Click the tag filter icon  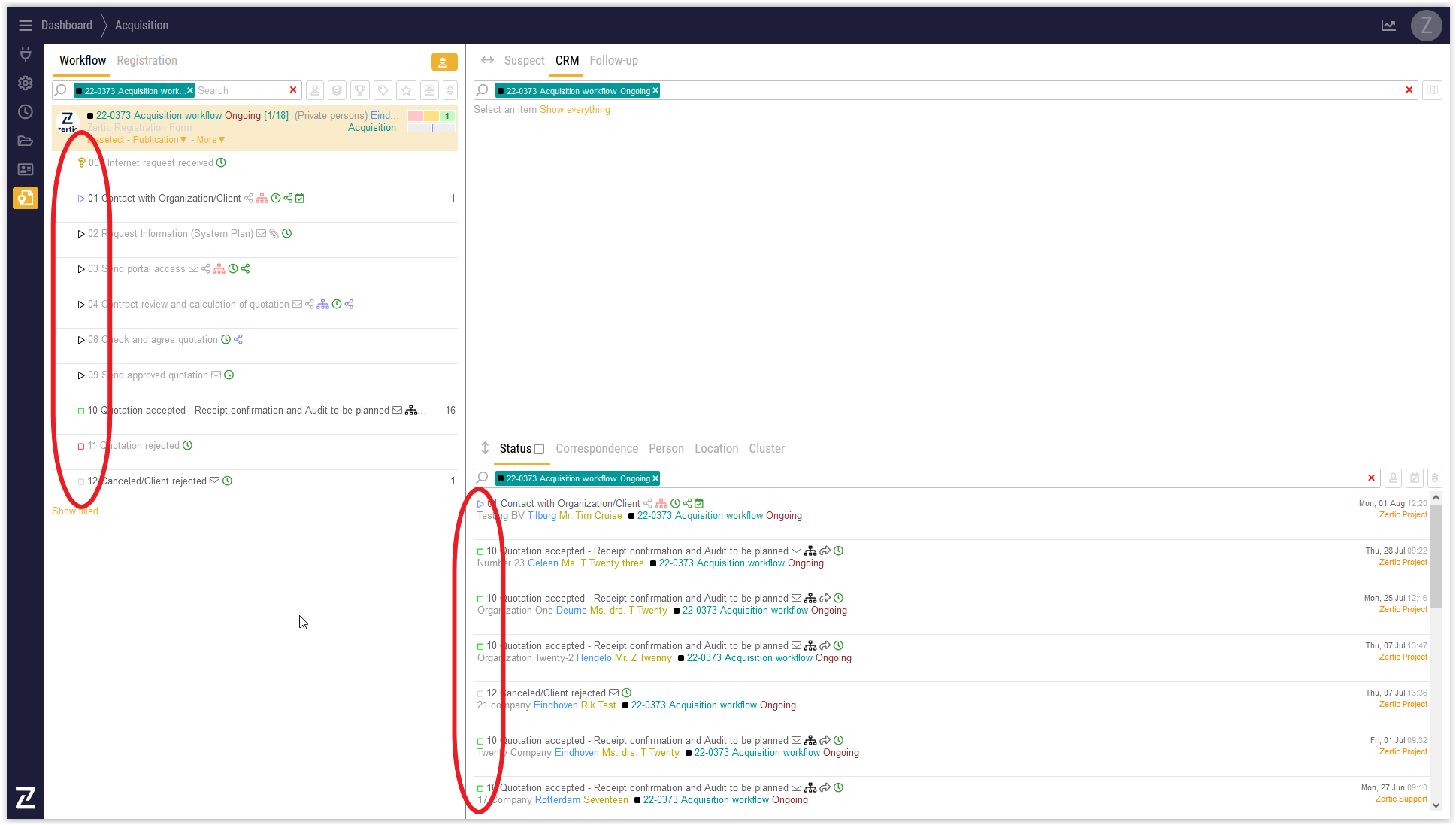point(383,90)
